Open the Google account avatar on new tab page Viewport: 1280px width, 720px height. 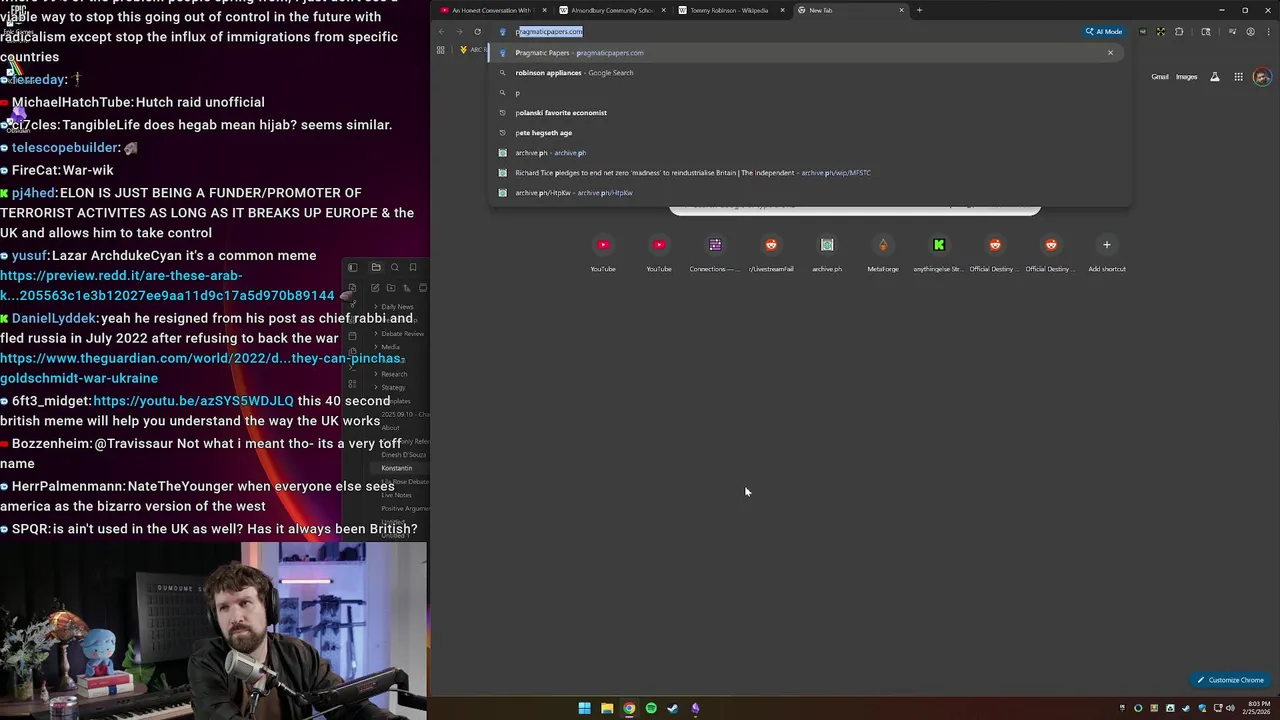pyautogui.click(x=1262, y=77)
